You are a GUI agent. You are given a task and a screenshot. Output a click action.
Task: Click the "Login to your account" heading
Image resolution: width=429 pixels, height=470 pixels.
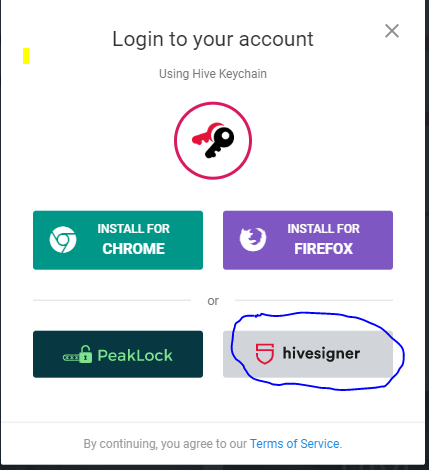213,39
